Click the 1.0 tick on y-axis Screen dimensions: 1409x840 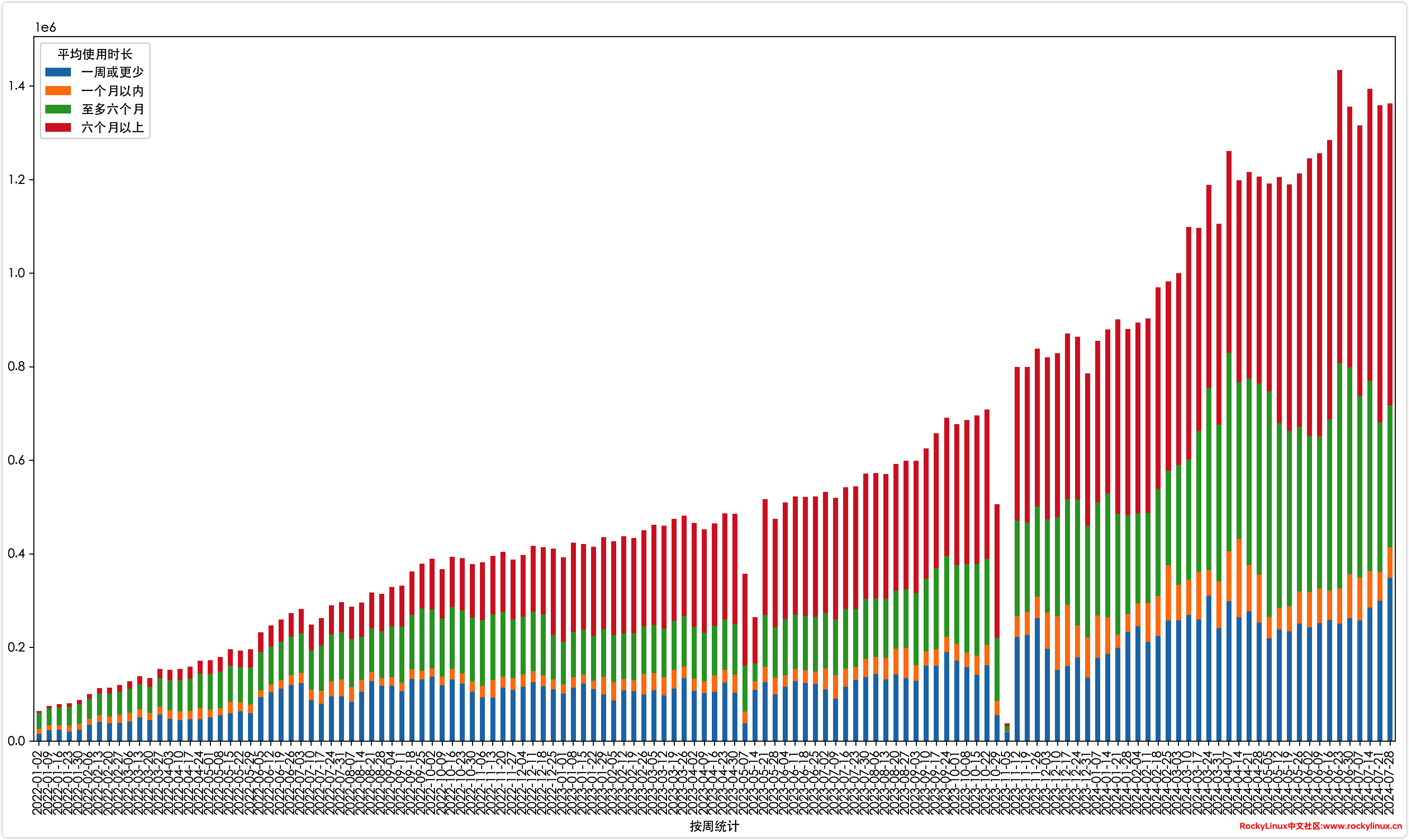(x=16, y=273)
